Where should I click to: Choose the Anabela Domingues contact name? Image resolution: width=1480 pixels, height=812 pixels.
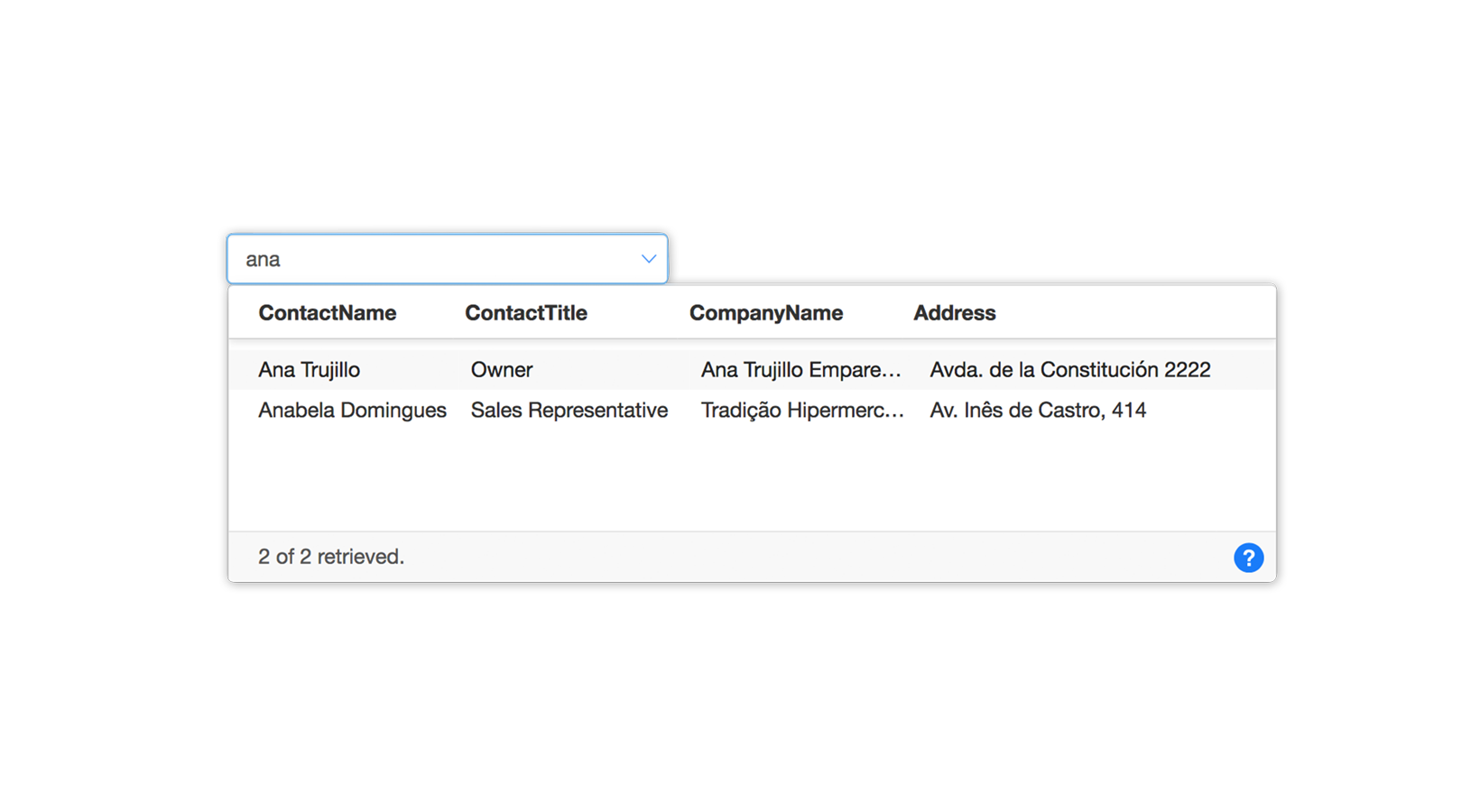click(x=352, y=411)
